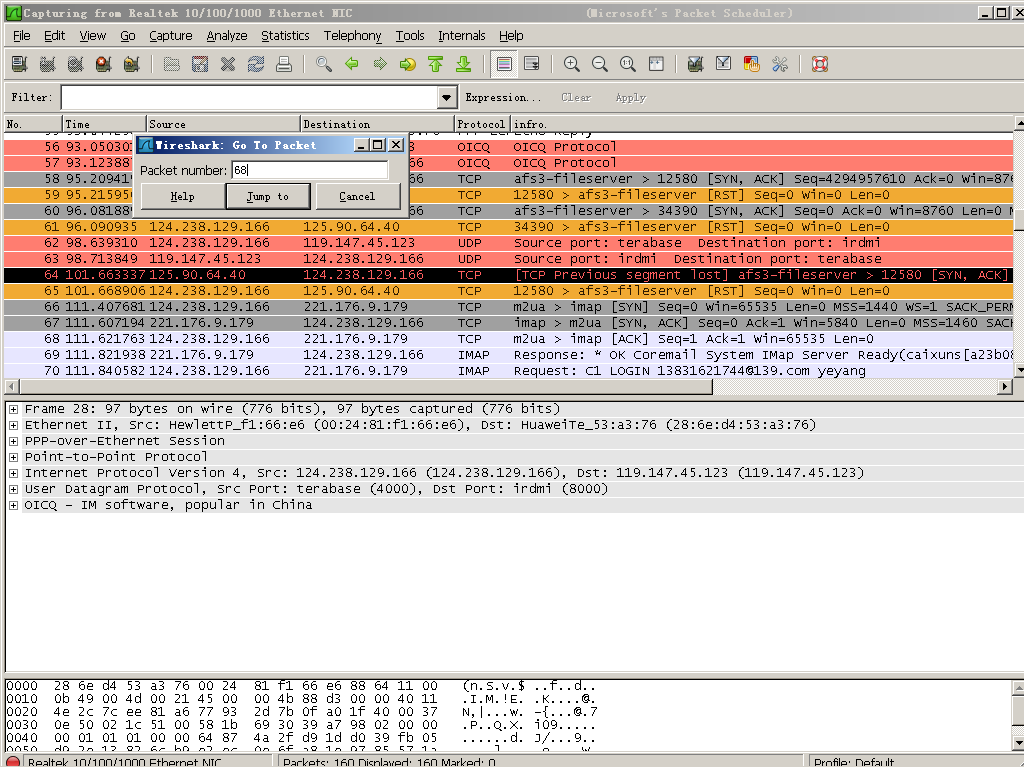
Task: Open the Internals menu
Action: pos(461,36)
